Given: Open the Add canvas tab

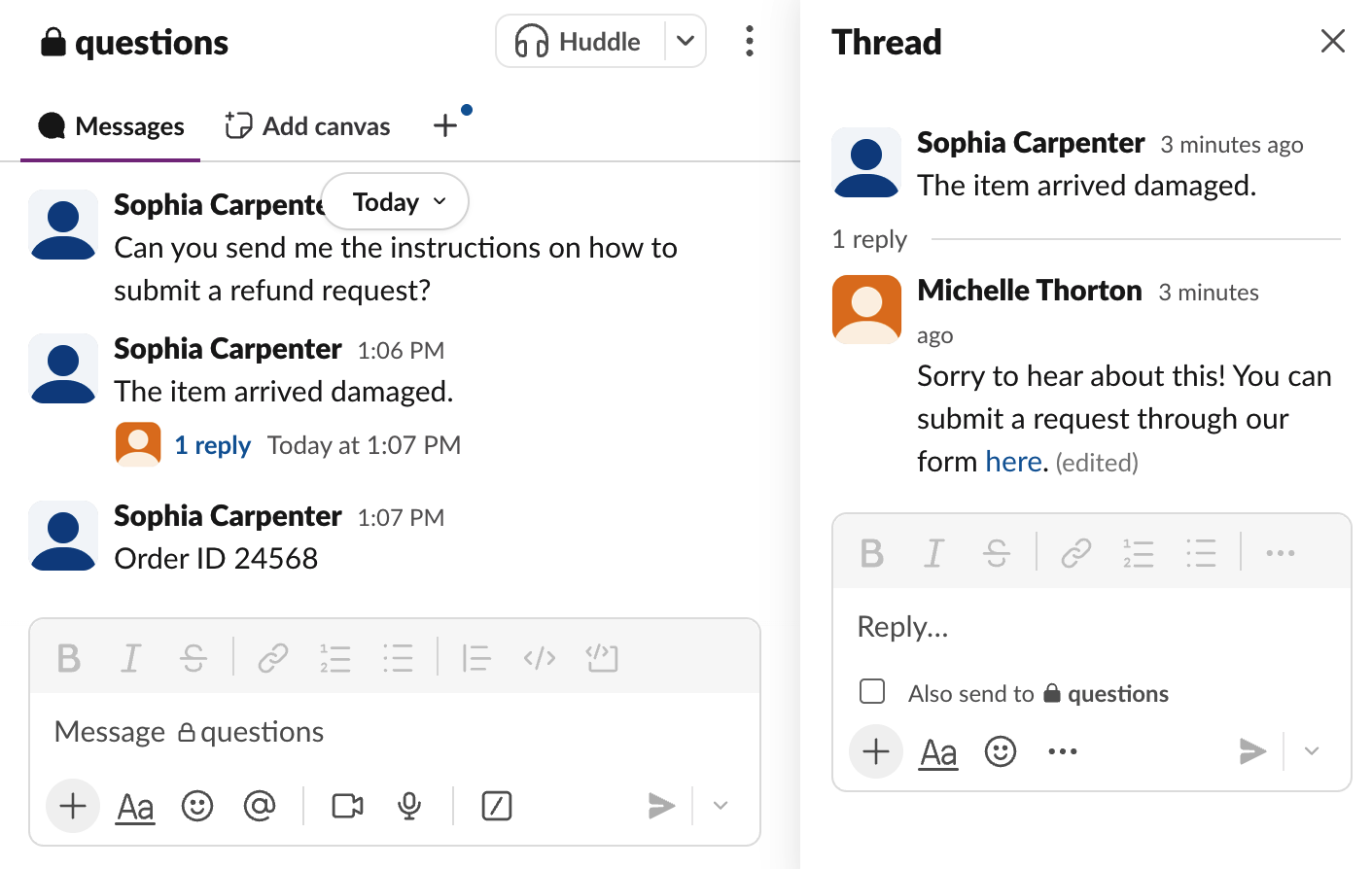Looking at the screenshot, I should (x=307, y=126).
